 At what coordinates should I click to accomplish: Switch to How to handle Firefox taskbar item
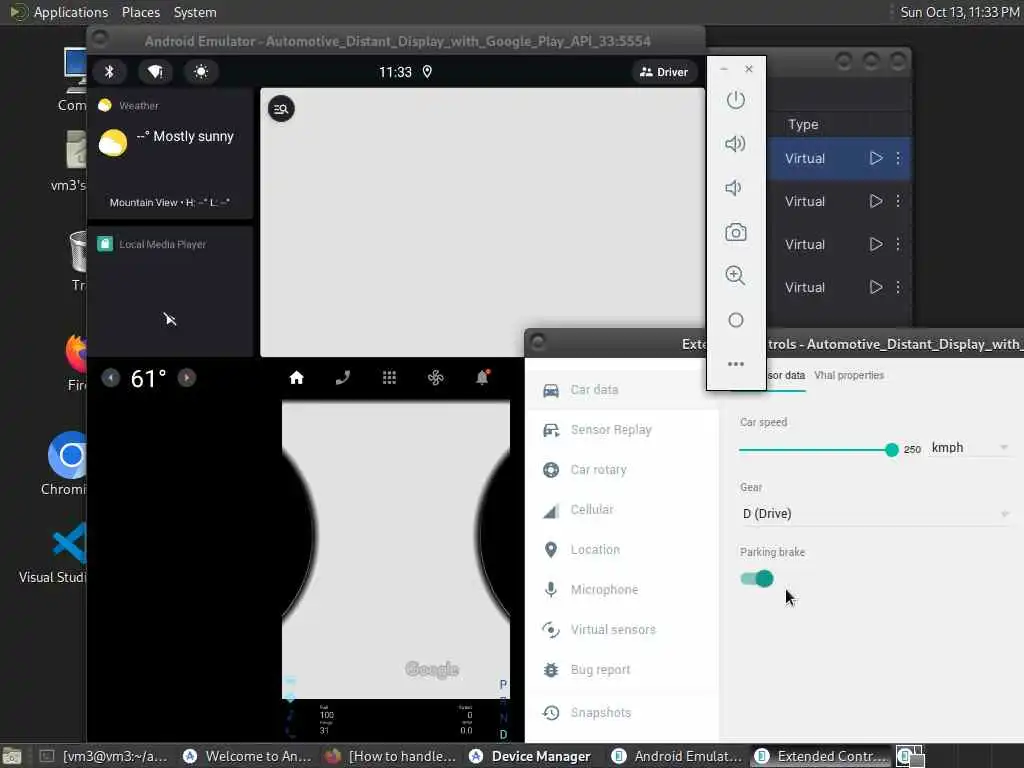coord(391,756)
